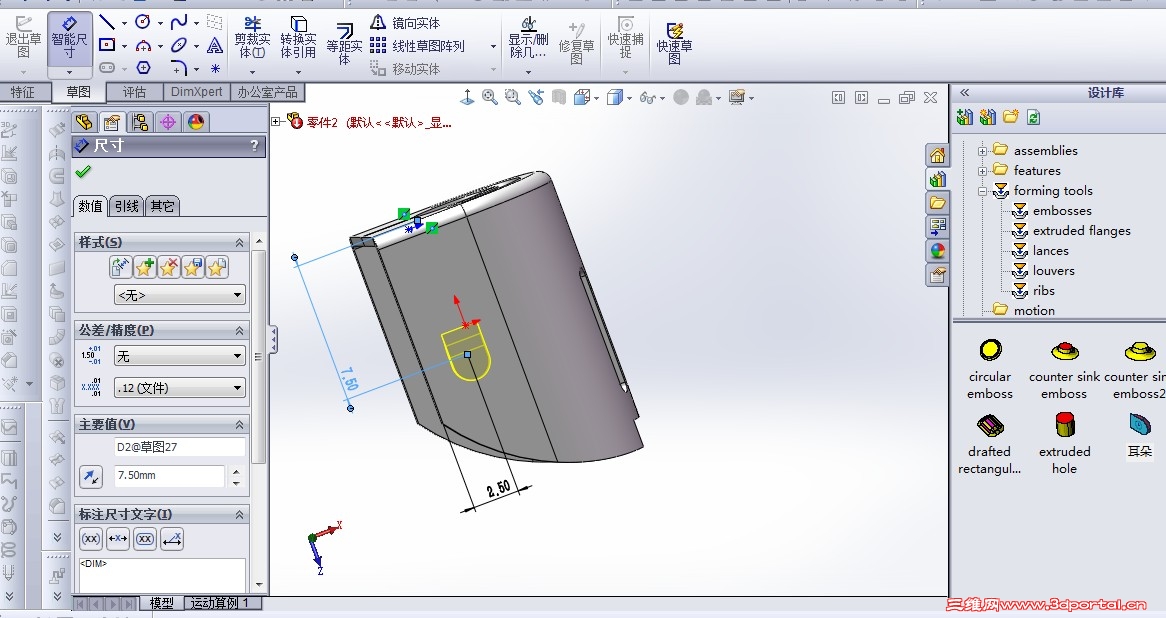Click Load style star with document icon

click(216, 267)
